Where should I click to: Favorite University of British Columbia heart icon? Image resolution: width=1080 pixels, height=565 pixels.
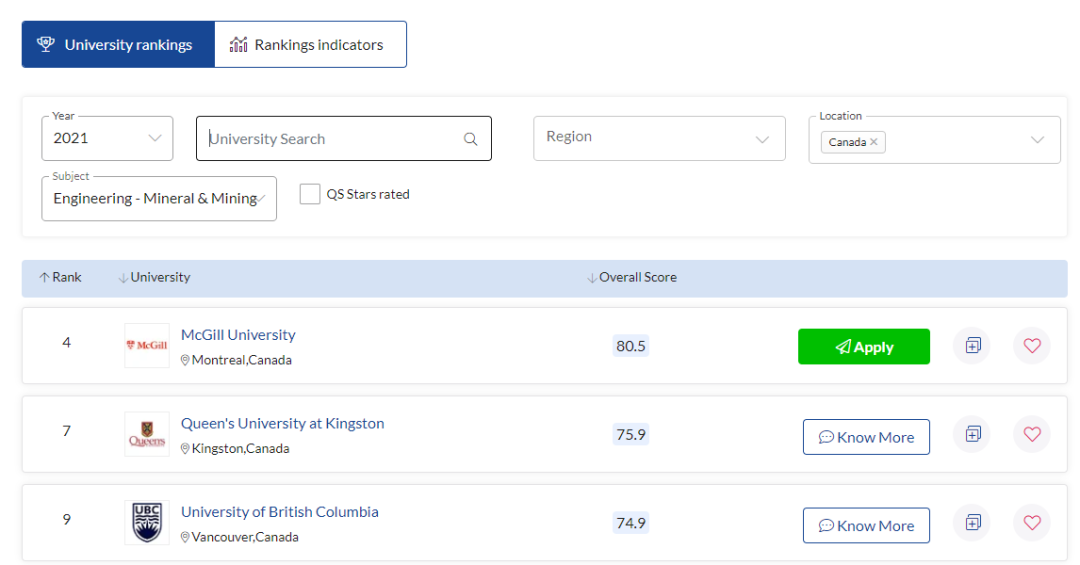coord(1032,523)
